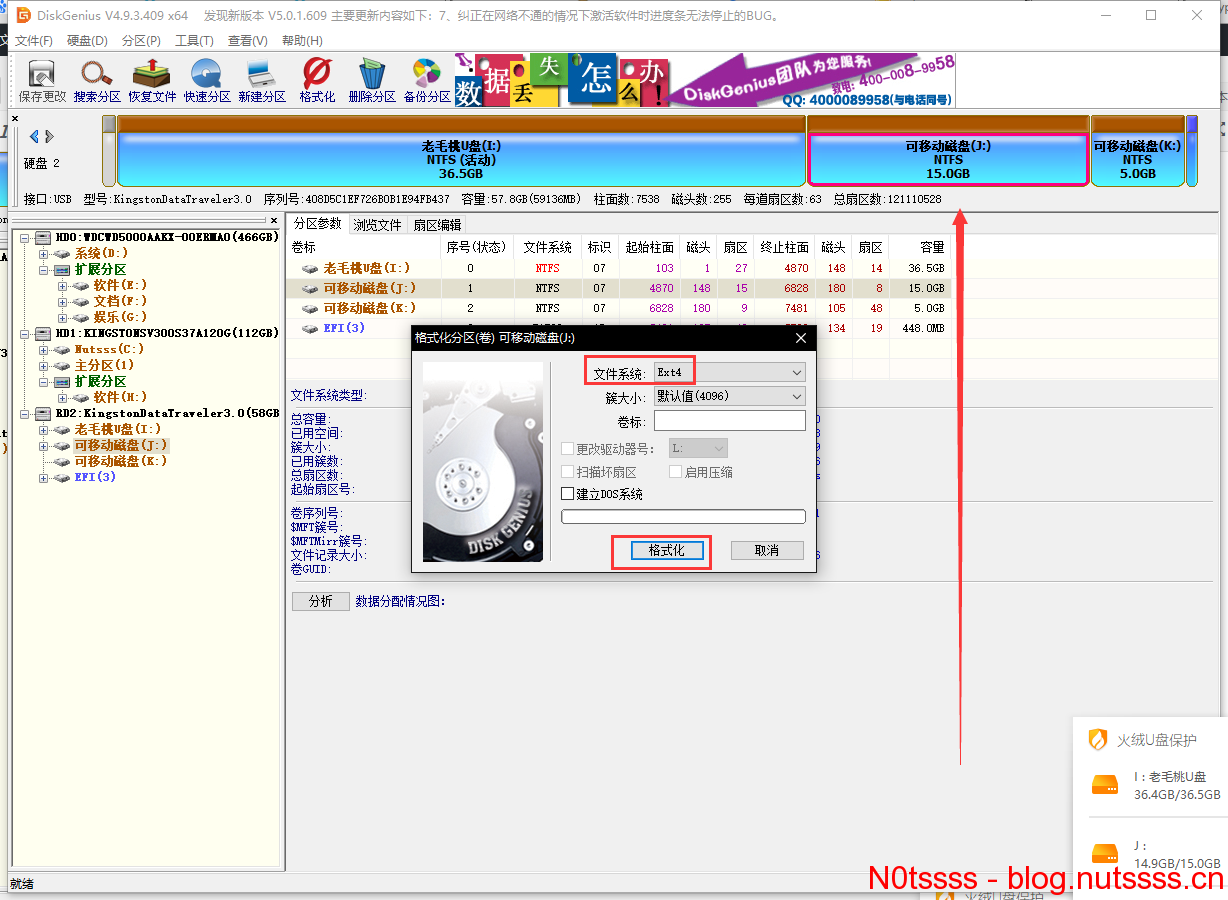Open the 工具(T) menu

pos(194,41)
